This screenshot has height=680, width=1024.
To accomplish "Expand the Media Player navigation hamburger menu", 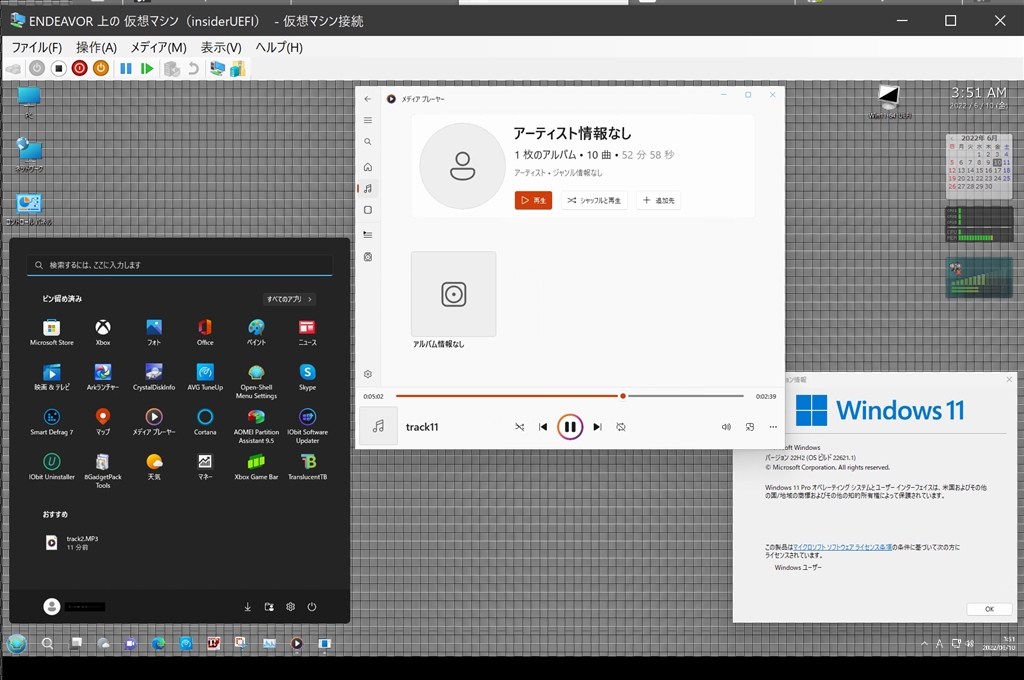I will (368, 120).
